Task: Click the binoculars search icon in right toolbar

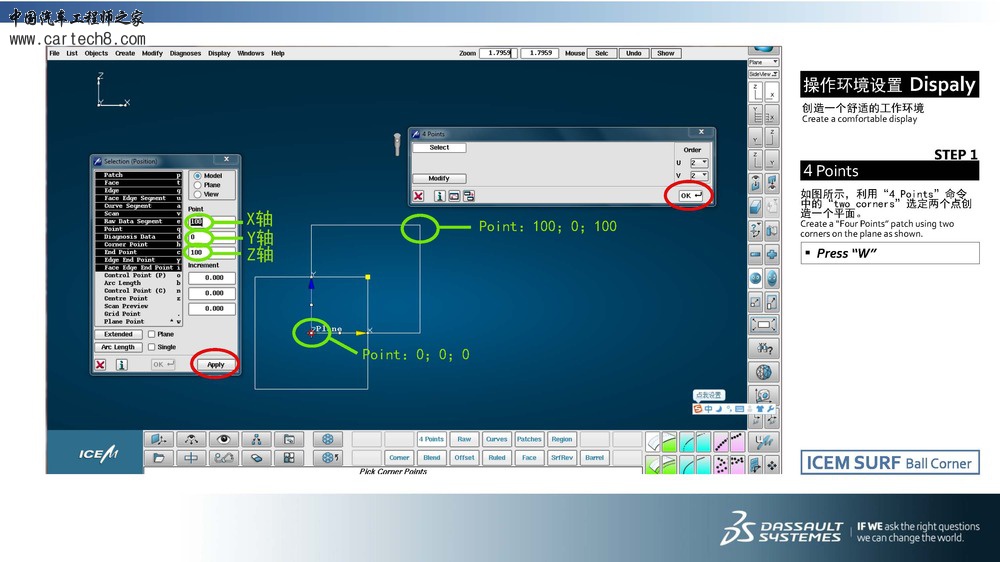Action: coord(764,348)
